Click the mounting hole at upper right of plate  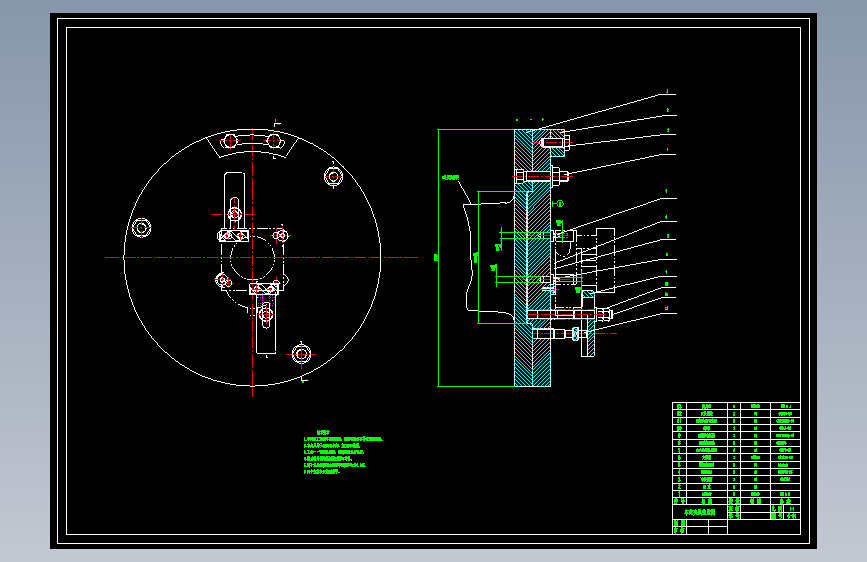click(x=333, y=176)
